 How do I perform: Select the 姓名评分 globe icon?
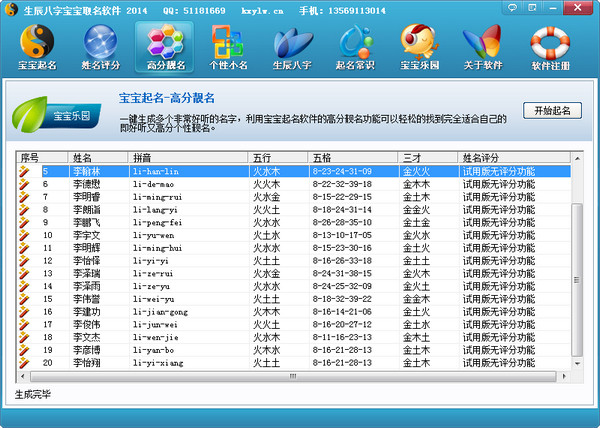[100, 47]
